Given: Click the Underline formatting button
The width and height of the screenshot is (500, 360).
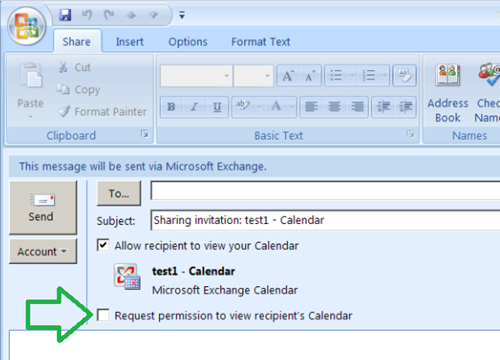Looking at the screenshot, I should [217, 107].
